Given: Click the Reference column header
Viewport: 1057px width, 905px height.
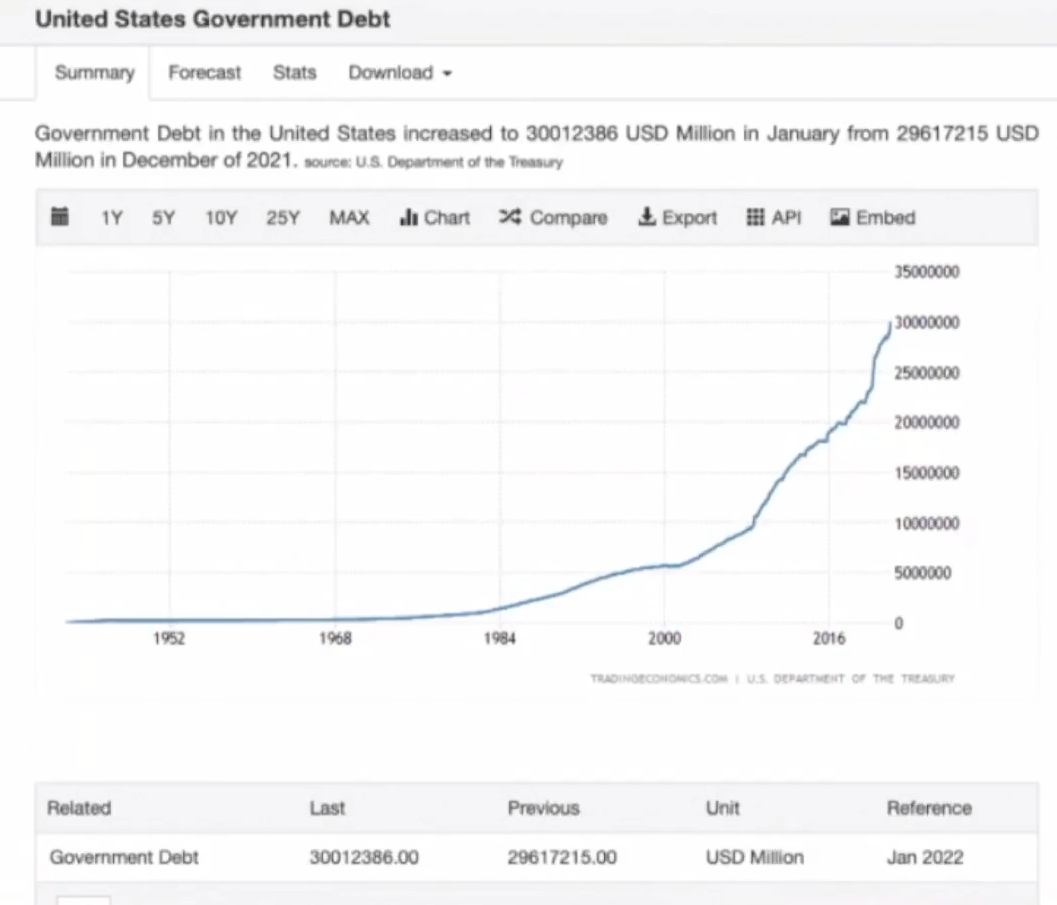Looking at the screenshot, I should pos(929,808).
